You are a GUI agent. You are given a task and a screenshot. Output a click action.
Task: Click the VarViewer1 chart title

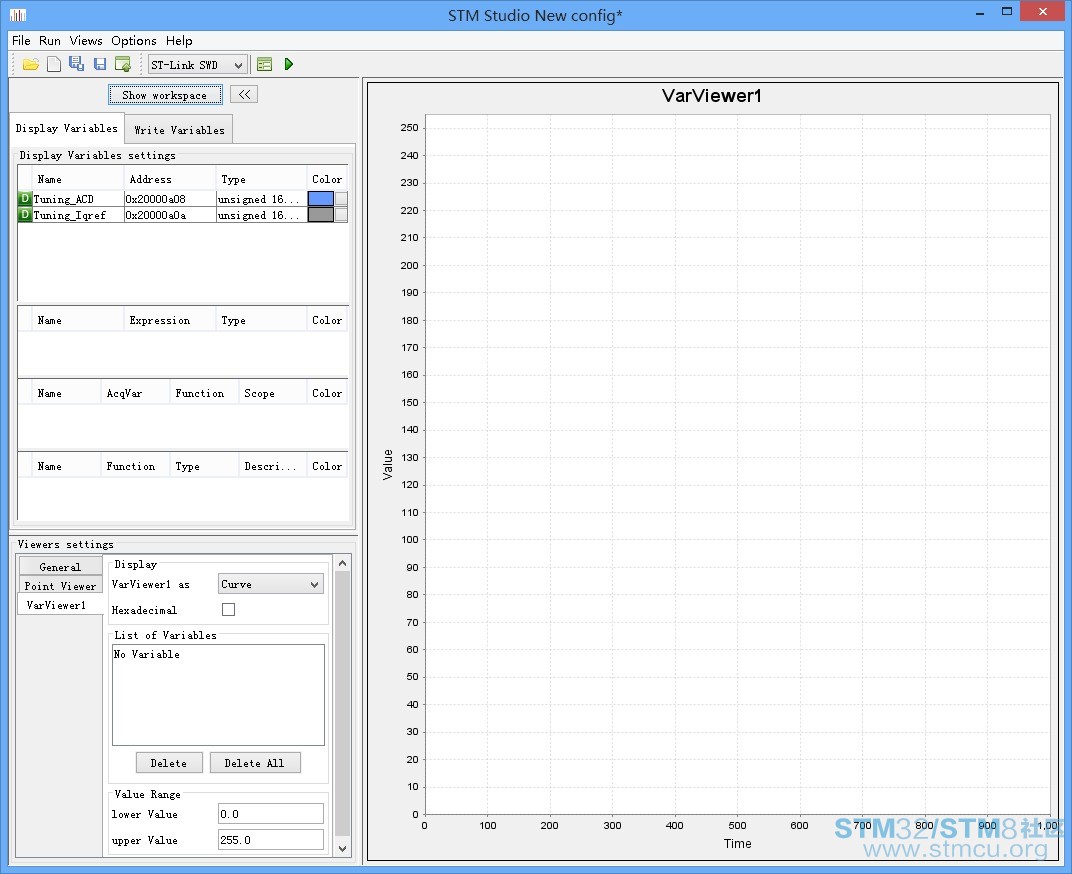711,96
